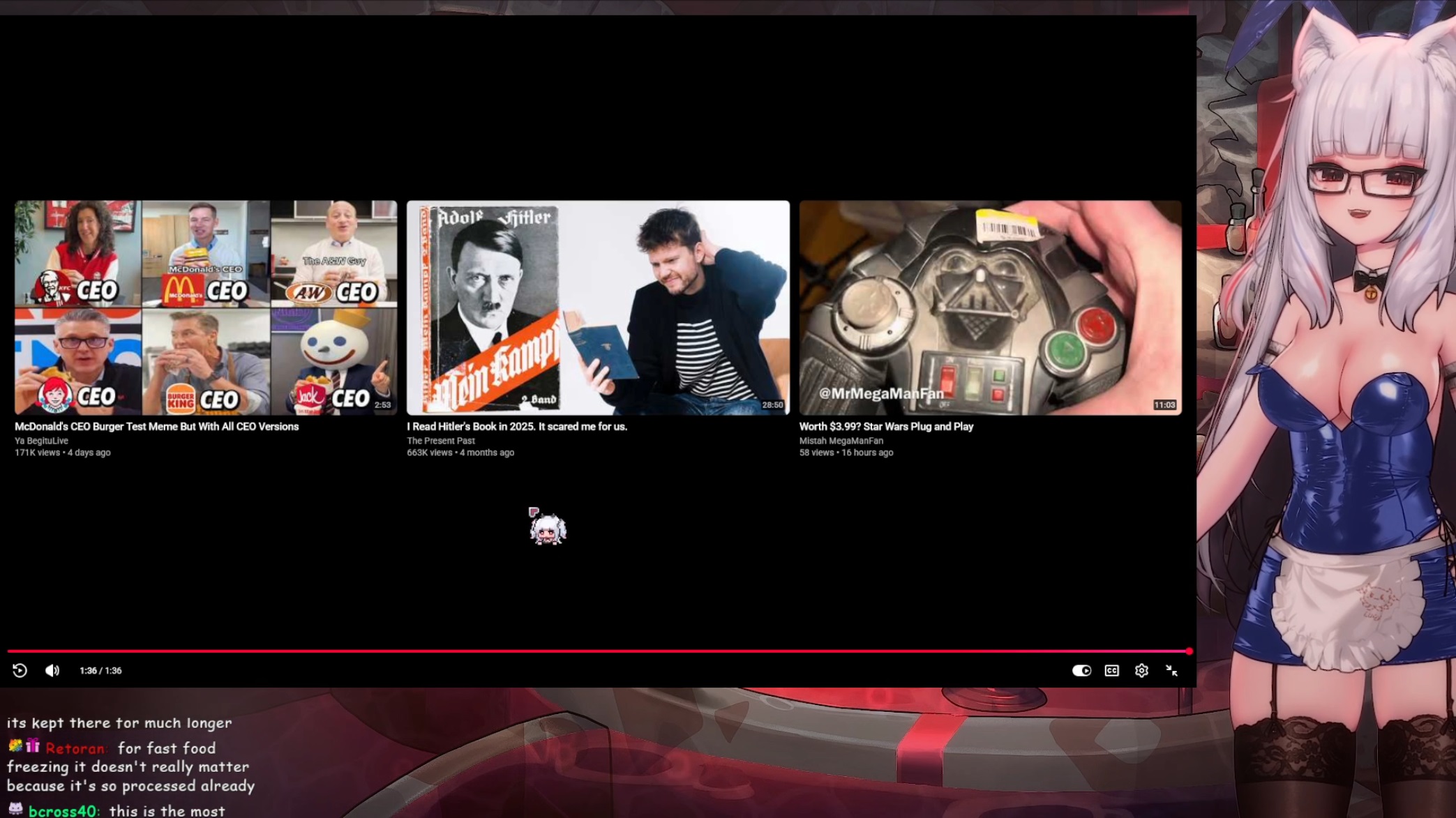This screenshot has width=1456, height=818.
Task: Open the Star Wars Plug and Play thumbnail
Action: click(990, 308)
